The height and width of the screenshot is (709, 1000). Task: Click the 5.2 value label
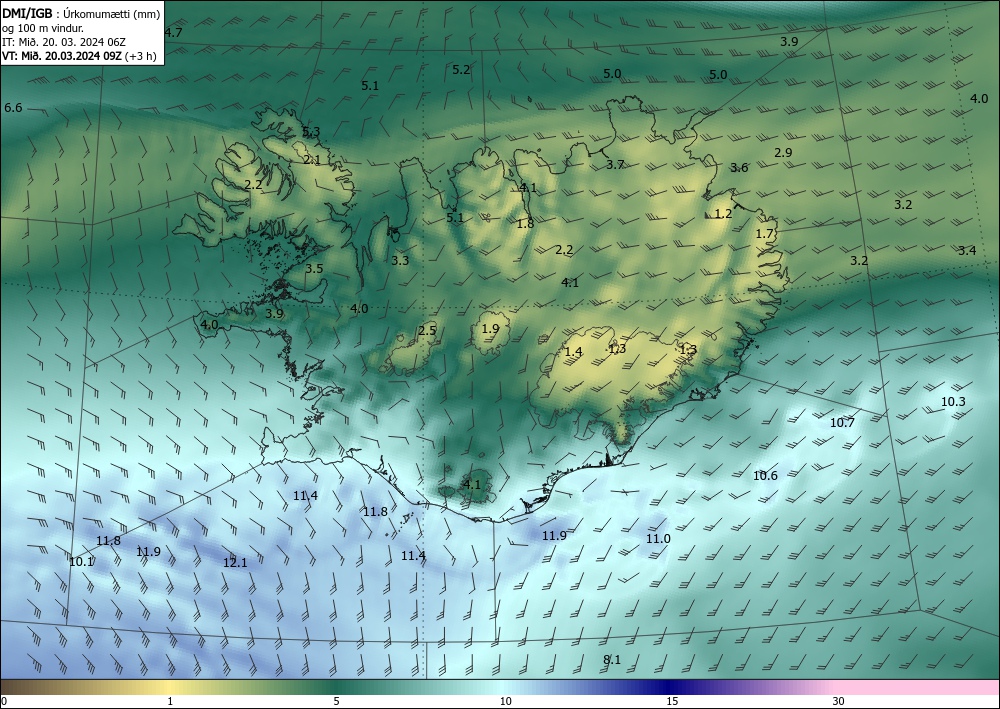pos(461,69)
